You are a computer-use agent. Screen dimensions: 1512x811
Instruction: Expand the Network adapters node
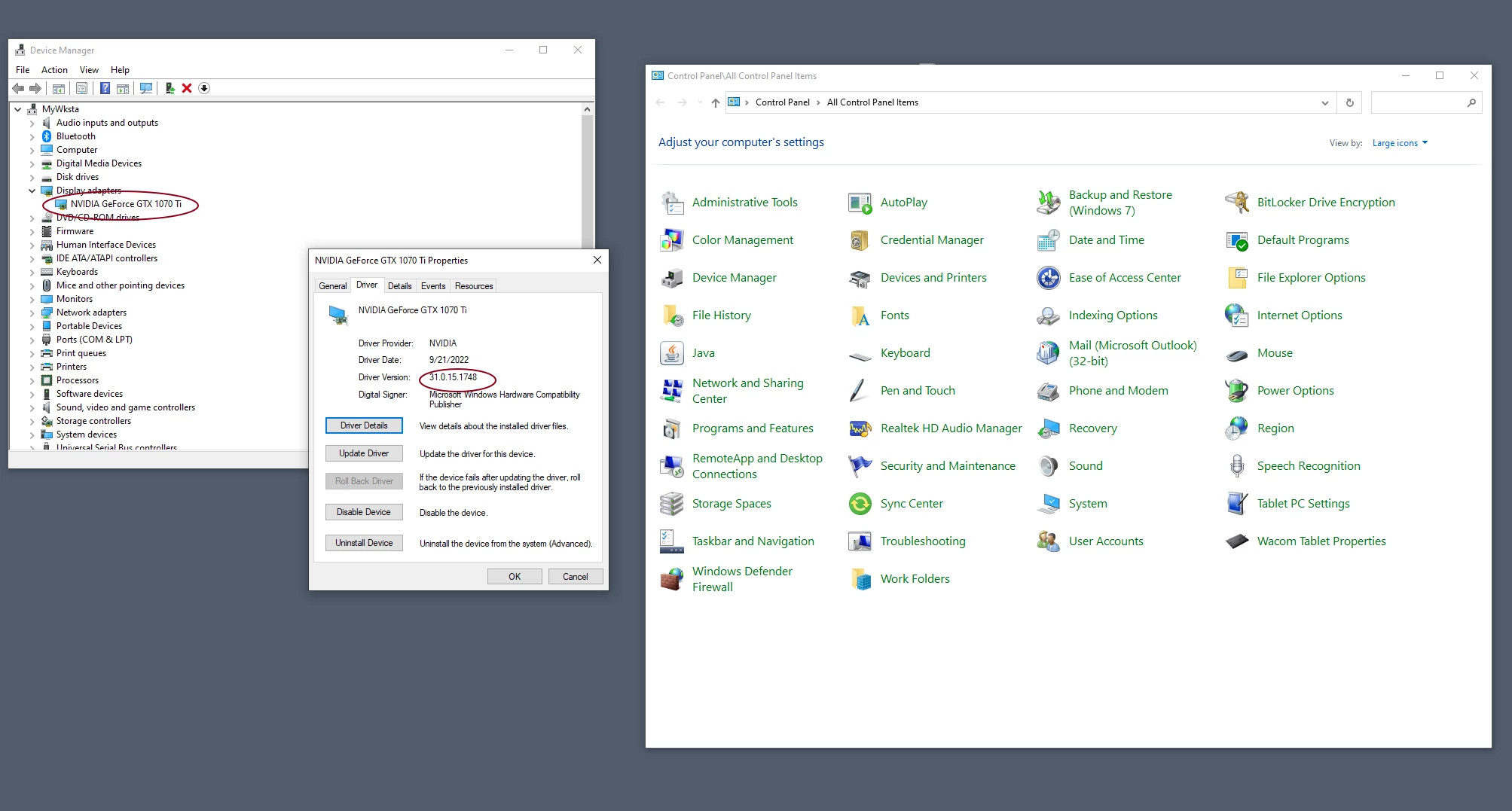point(32,313)
